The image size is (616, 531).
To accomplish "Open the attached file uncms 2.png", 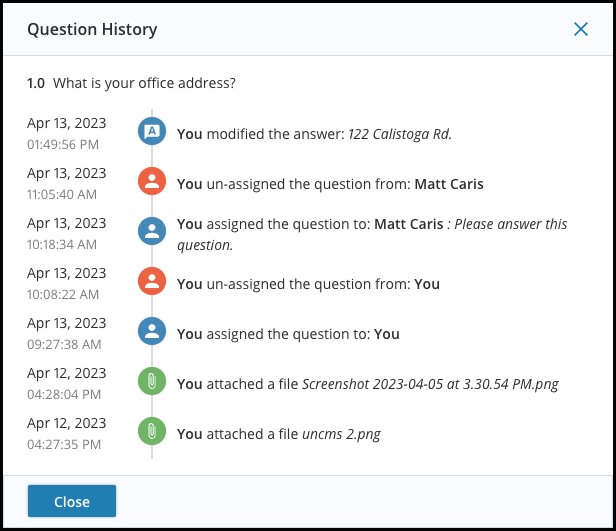I will pos(341,434).
